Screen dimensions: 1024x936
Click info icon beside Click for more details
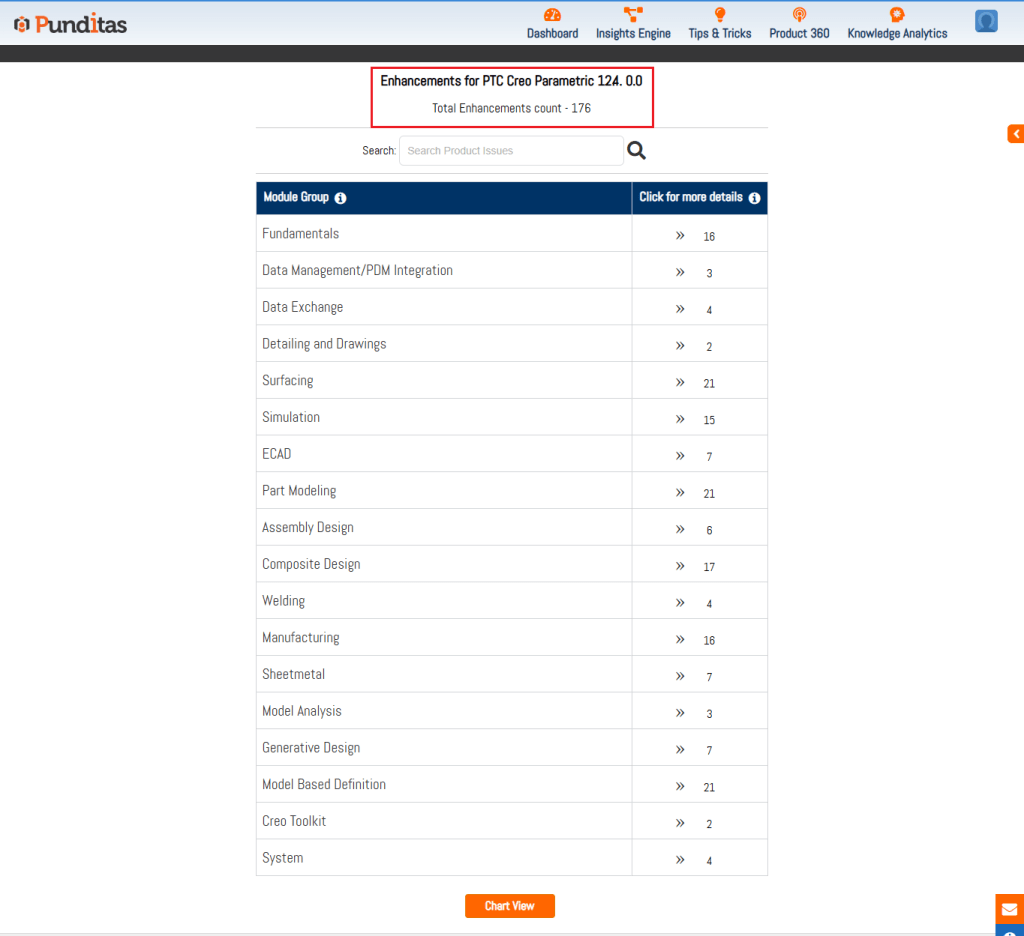(754, 198)
